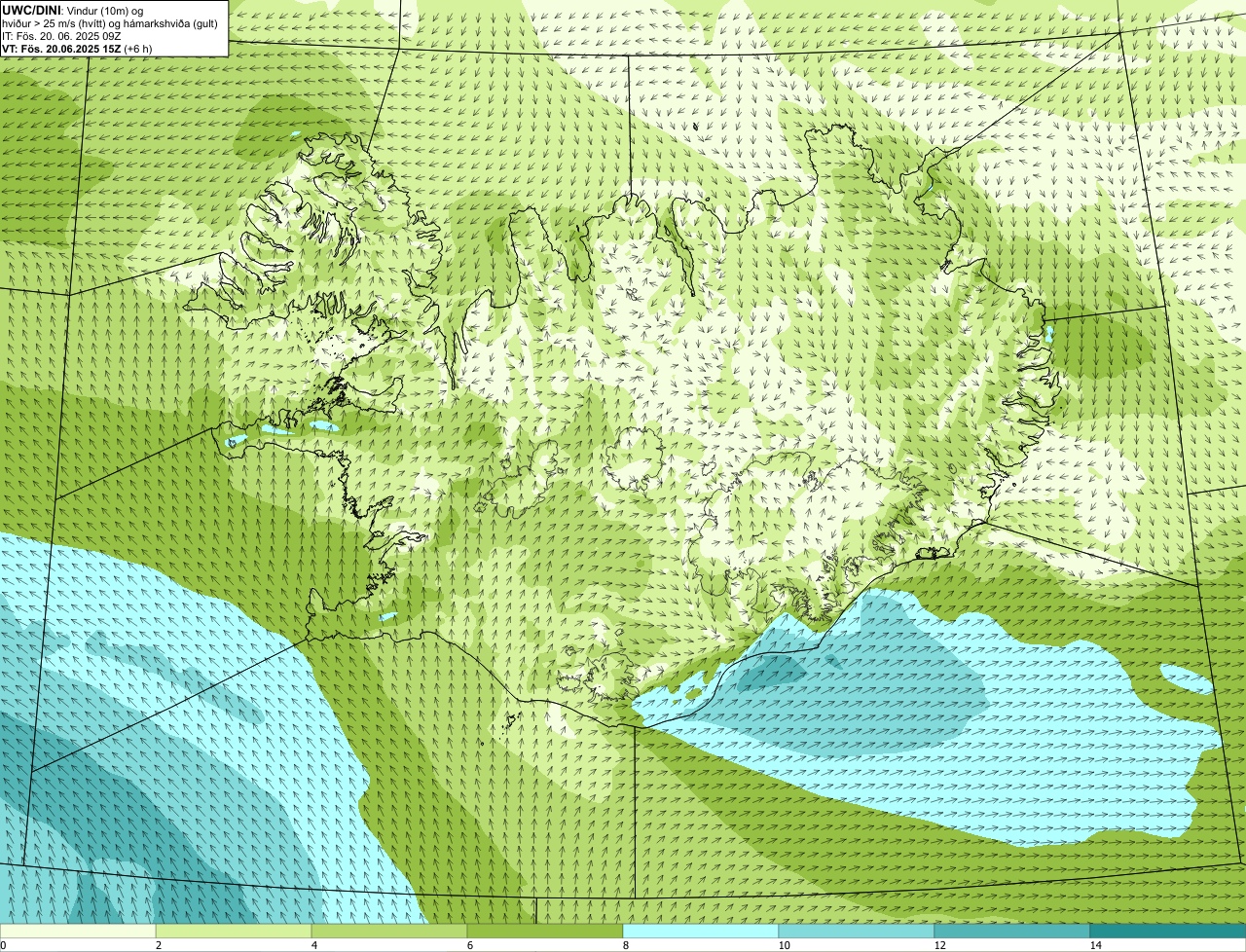Image resolution: width=1246 pixels, height=952 pixels.
Task: Click the legend tick label '2'
Action: (x=158, y=945)
